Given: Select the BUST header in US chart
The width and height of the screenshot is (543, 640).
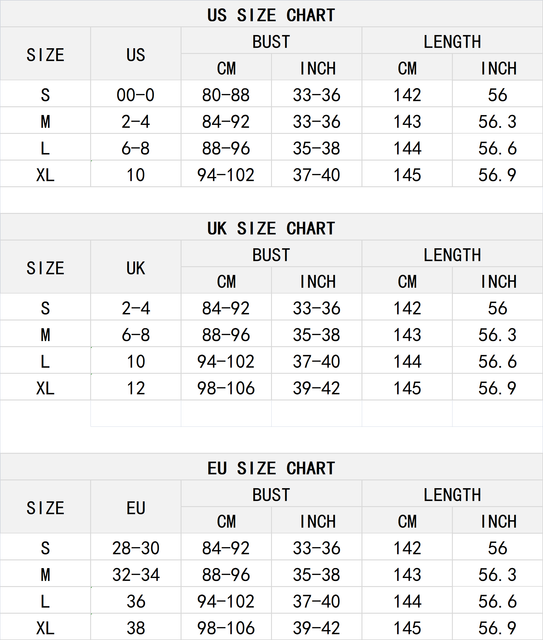Looking at the screenshot, I should [271, 42].
